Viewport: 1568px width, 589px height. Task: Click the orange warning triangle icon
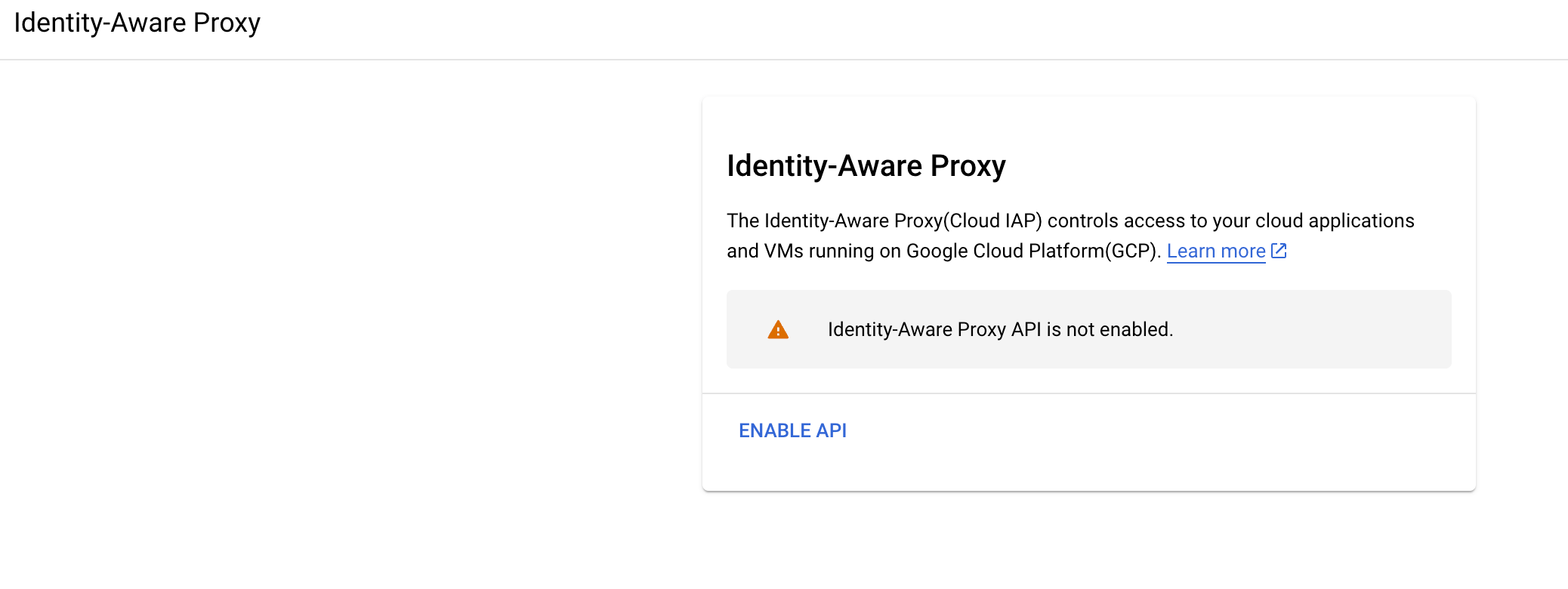pos(778,330)
